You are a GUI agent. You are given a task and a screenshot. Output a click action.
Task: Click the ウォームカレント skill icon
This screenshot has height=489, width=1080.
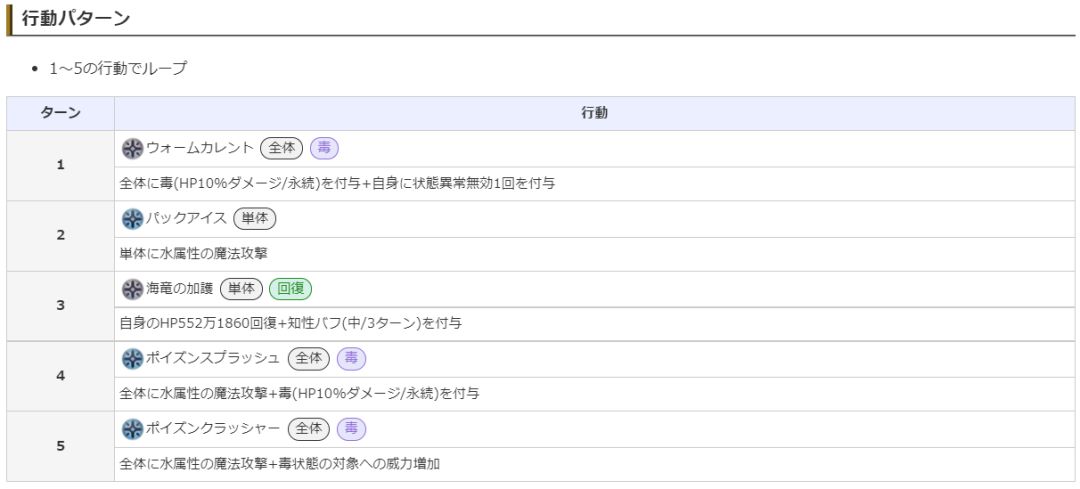point(132,149)
